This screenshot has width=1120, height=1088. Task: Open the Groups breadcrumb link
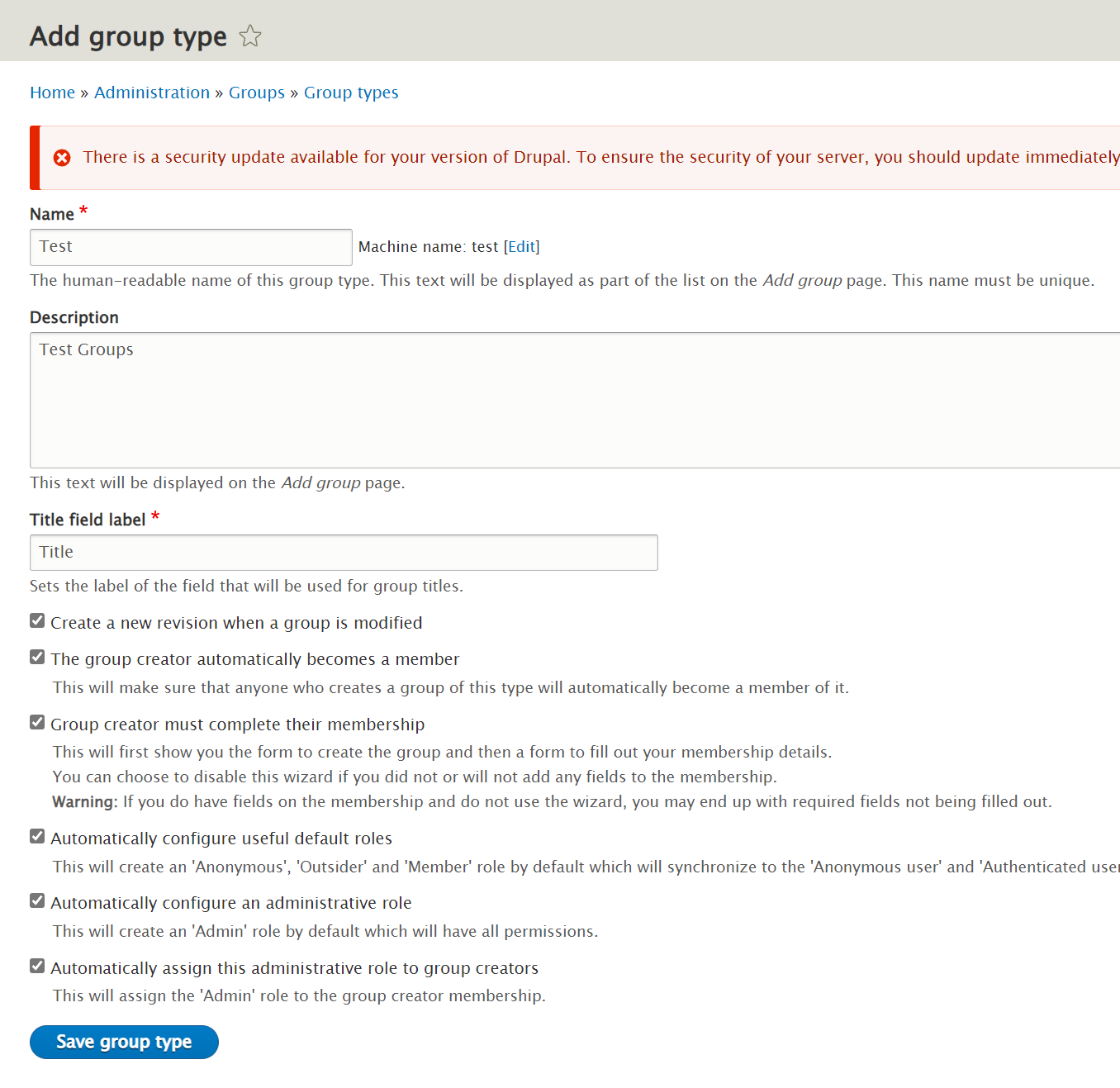pyautogui.click(x=256, y=92)
